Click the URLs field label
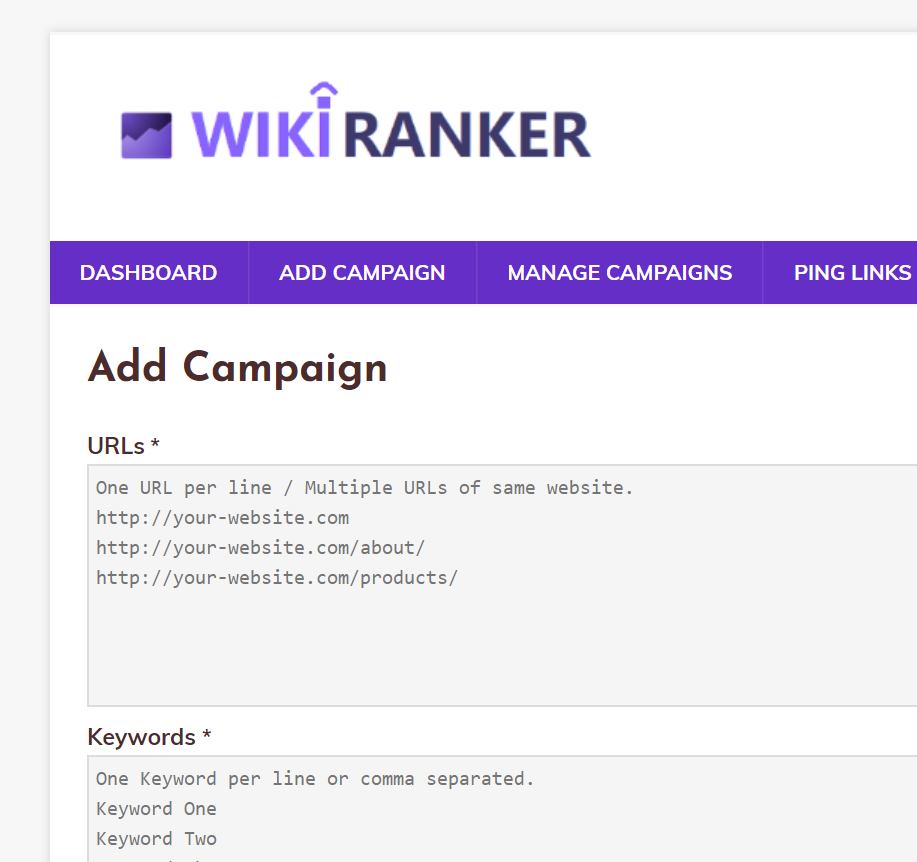Screen dimensions: 917x862 tap(116, 446)
